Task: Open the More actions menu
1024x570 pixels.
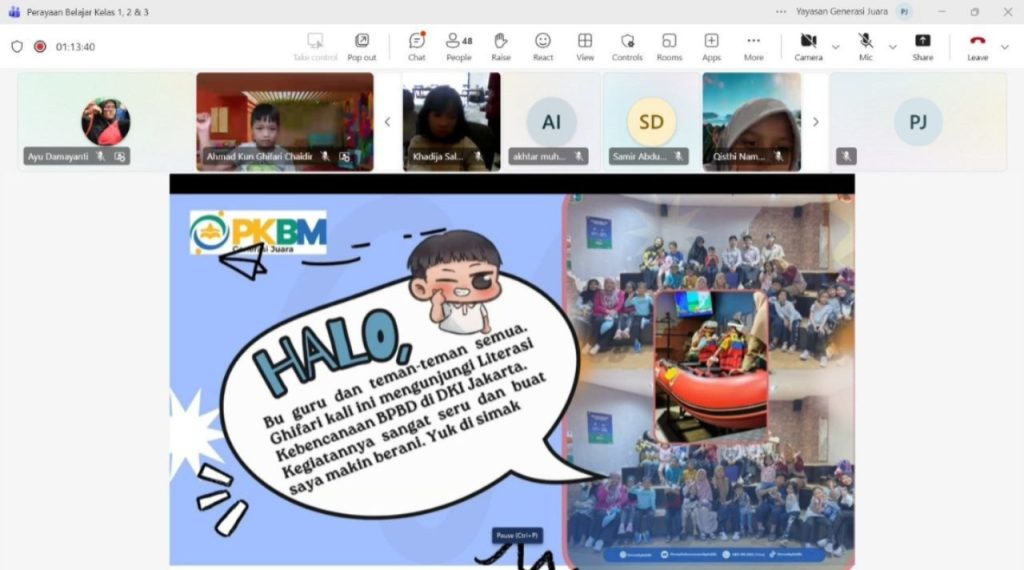Action: 753,45
